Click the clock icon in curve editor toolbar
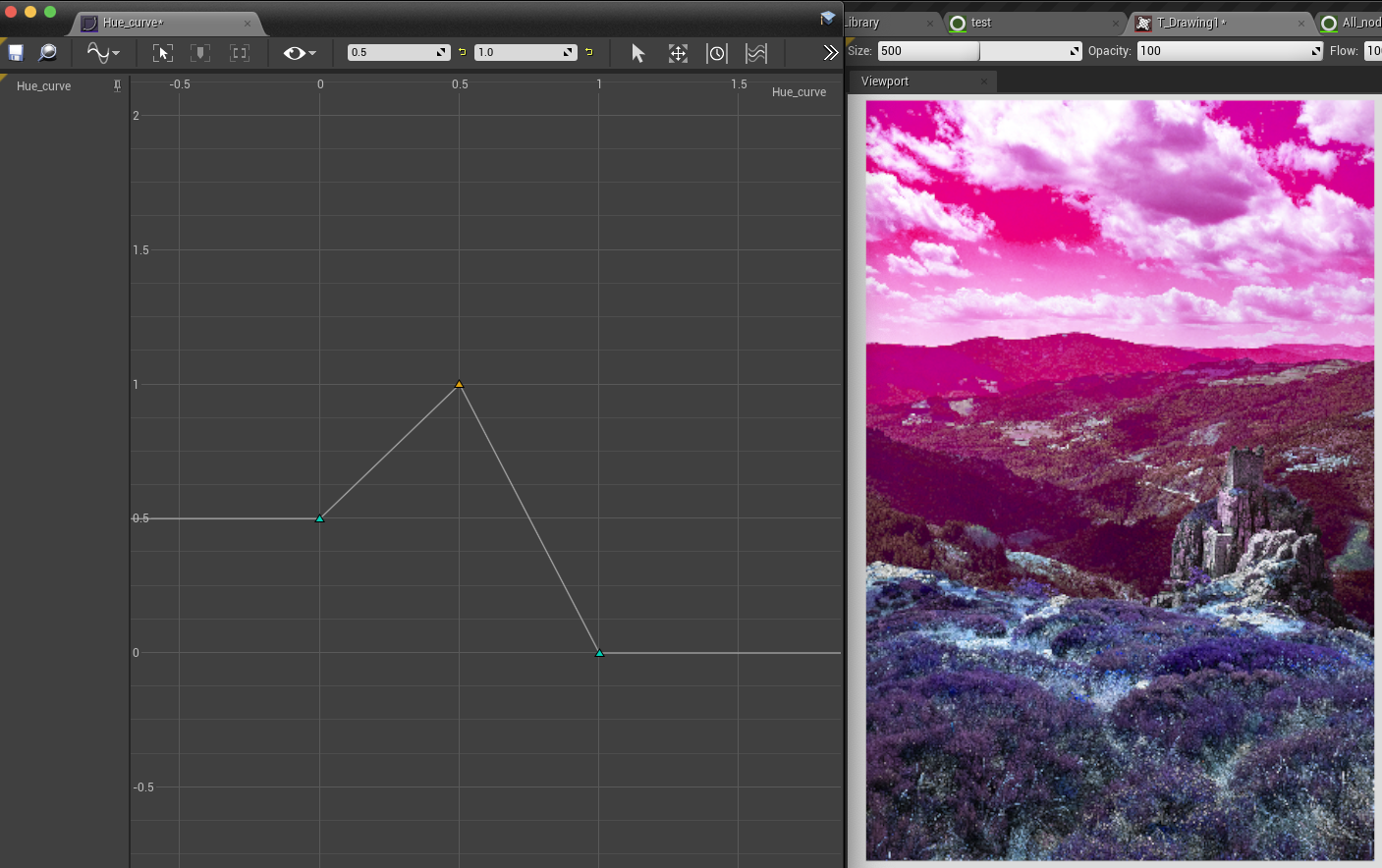1382x868 pixels. click(x=717, y=52)
